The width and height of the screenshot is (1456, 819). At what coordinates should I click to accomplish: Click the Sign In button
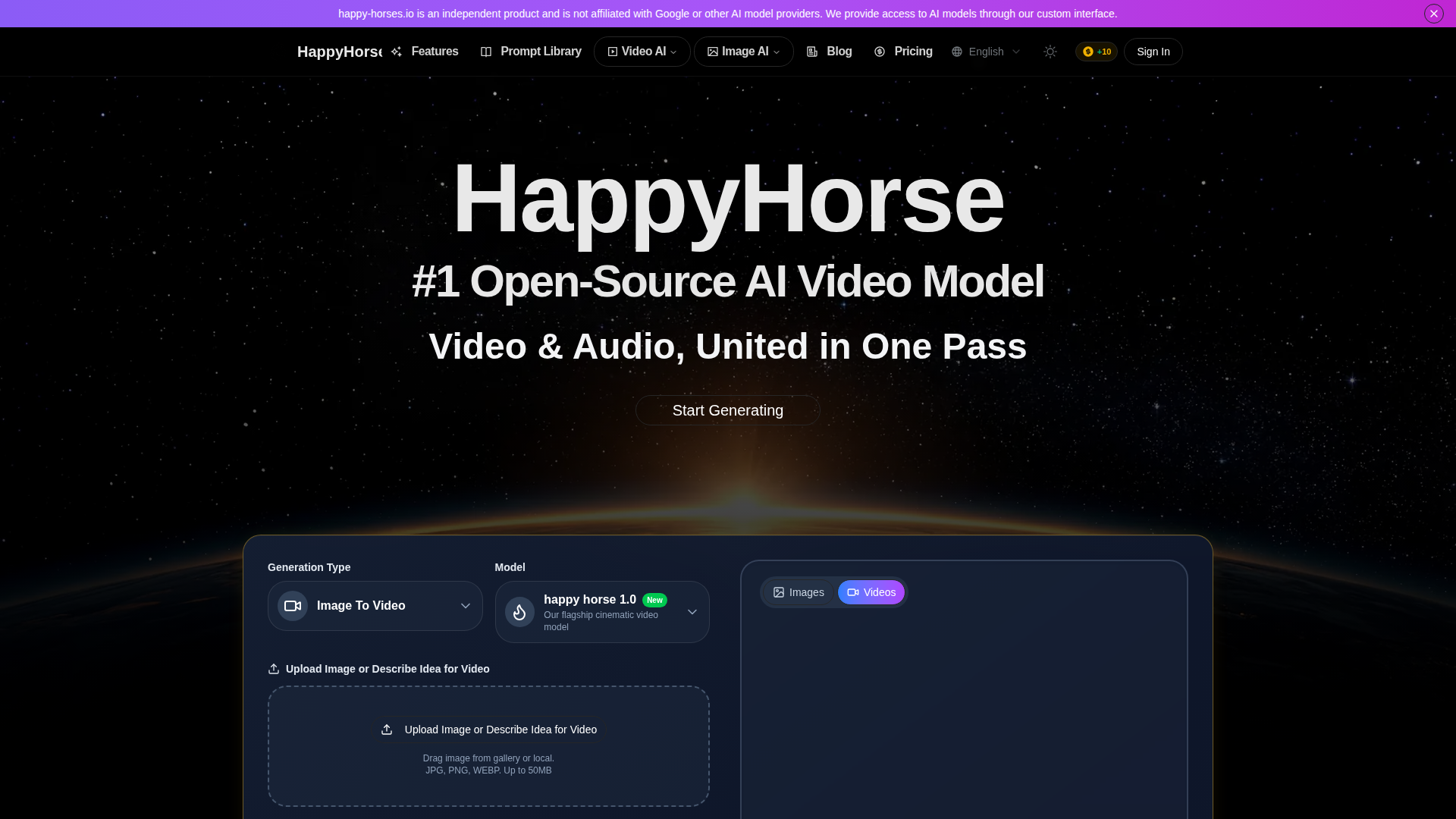click(x=1153, y=52)
